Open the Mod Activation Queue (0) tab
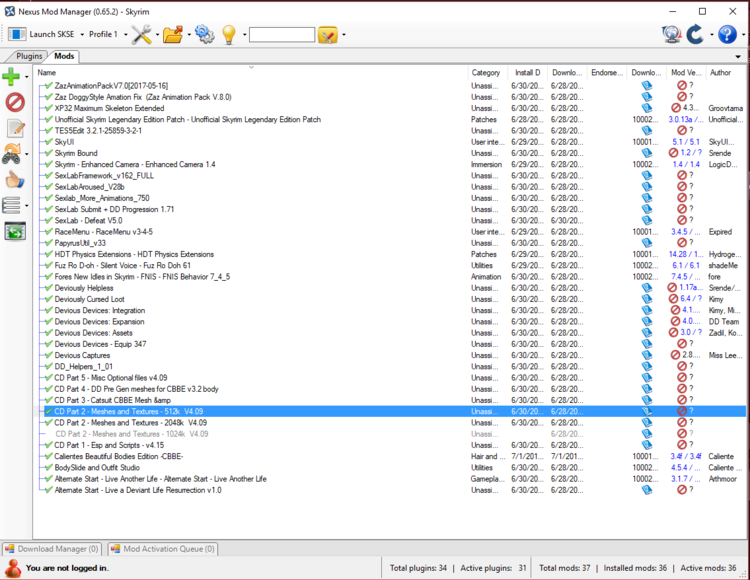The height and width of the screenshot is (580, 750). pos(163,549)
